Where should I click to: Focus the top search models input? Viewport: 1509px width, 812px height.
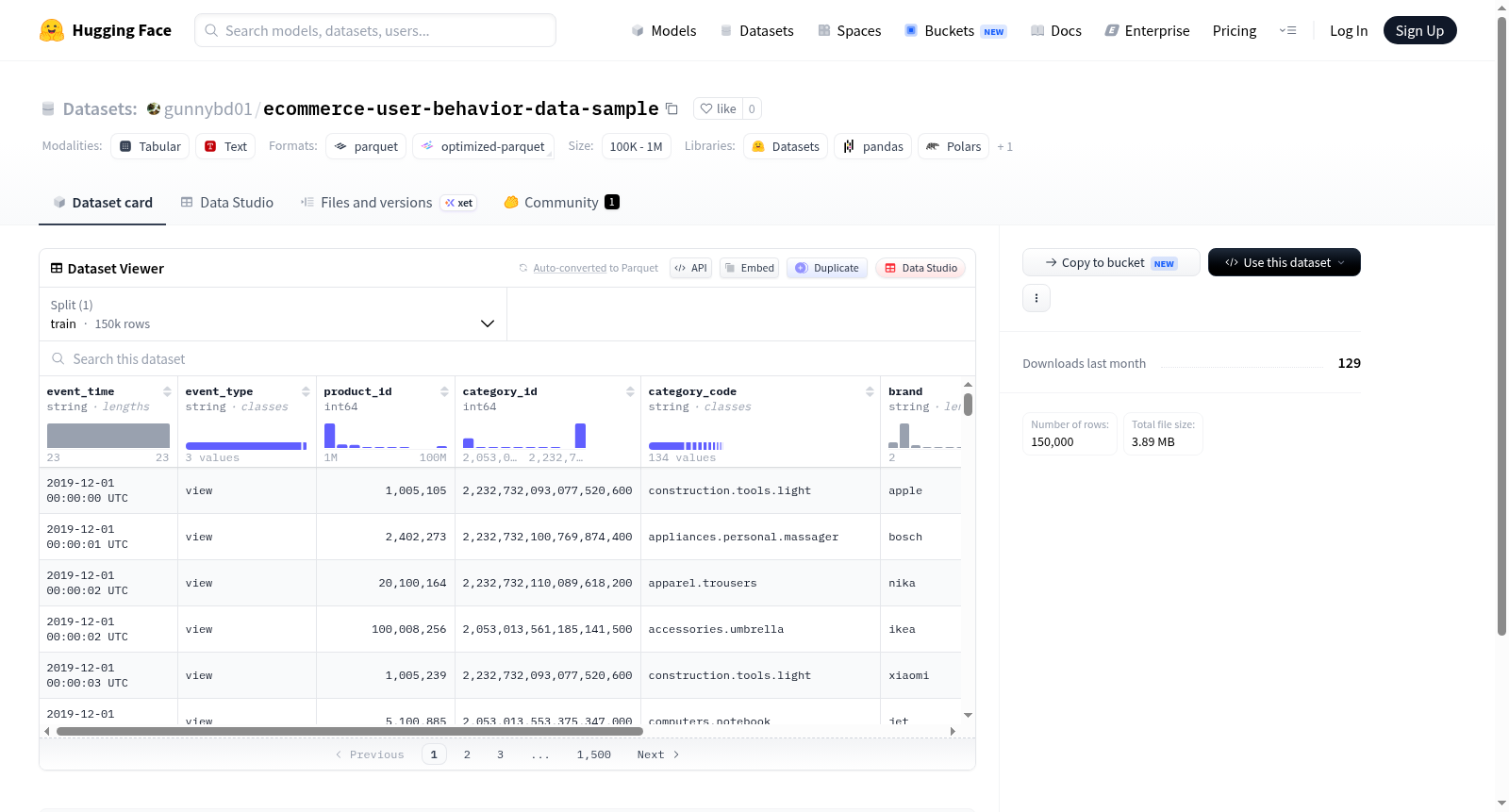coord(375,30)
